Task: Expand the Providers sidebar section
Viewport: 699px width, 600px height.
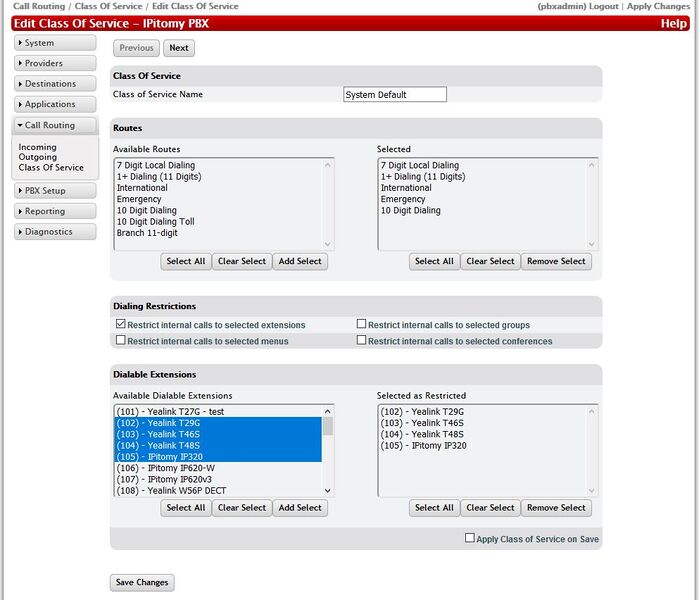Action: tap(55, 63)
